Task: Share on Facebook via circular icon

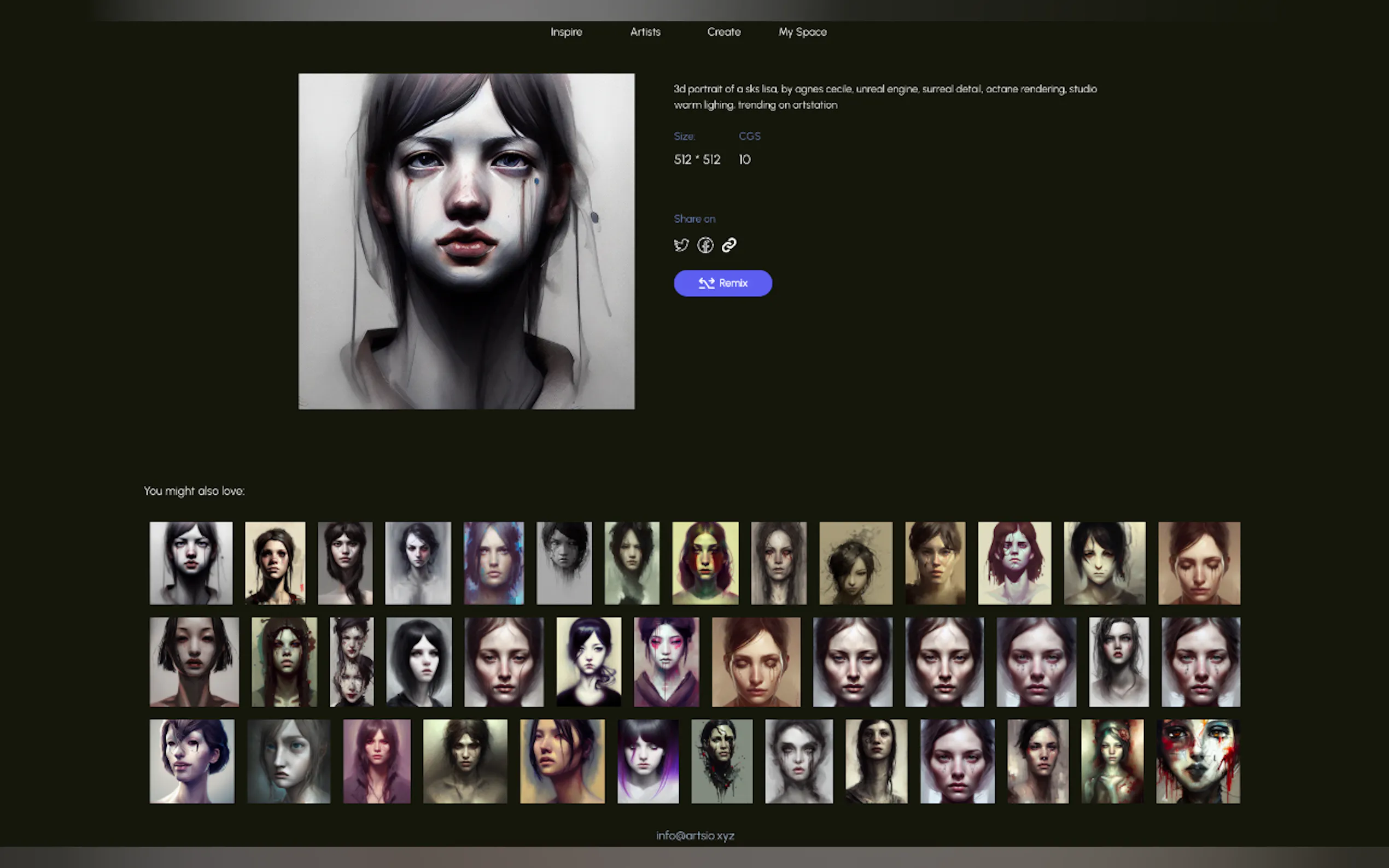Action: pyautogui.click(x=705, y=245)
